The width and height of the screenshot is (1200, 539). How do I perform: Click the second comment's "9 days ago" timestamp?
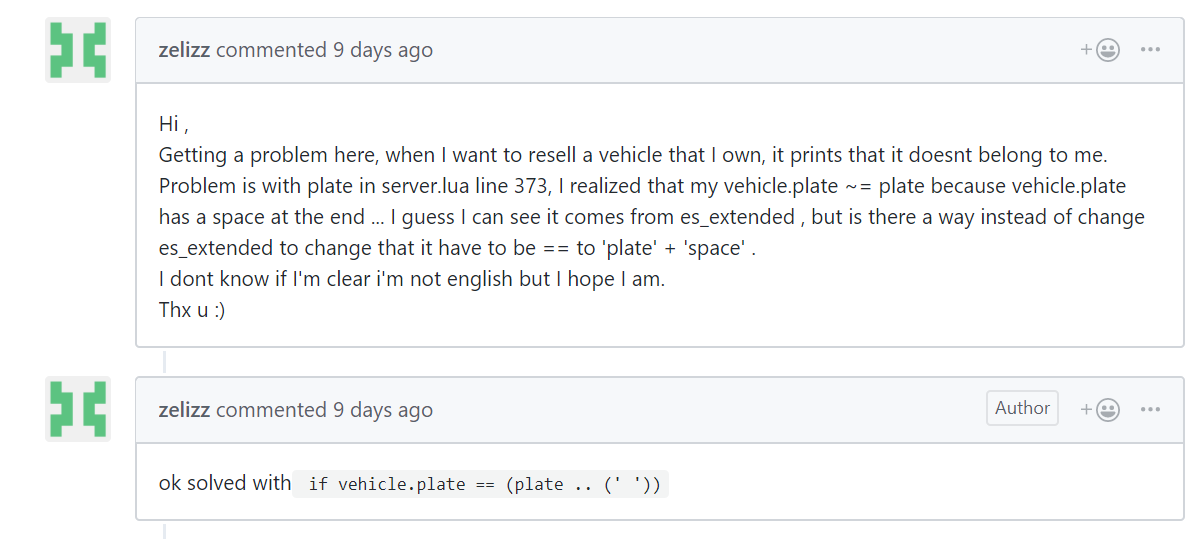coord(383,410)
